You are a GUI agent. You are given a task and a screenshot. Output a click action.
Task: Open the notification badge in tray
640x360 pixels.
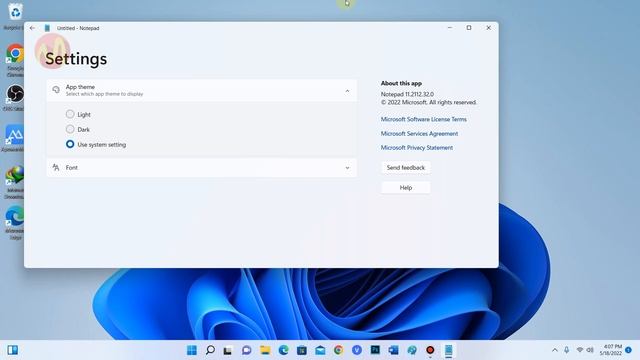[x=629, y=350]
